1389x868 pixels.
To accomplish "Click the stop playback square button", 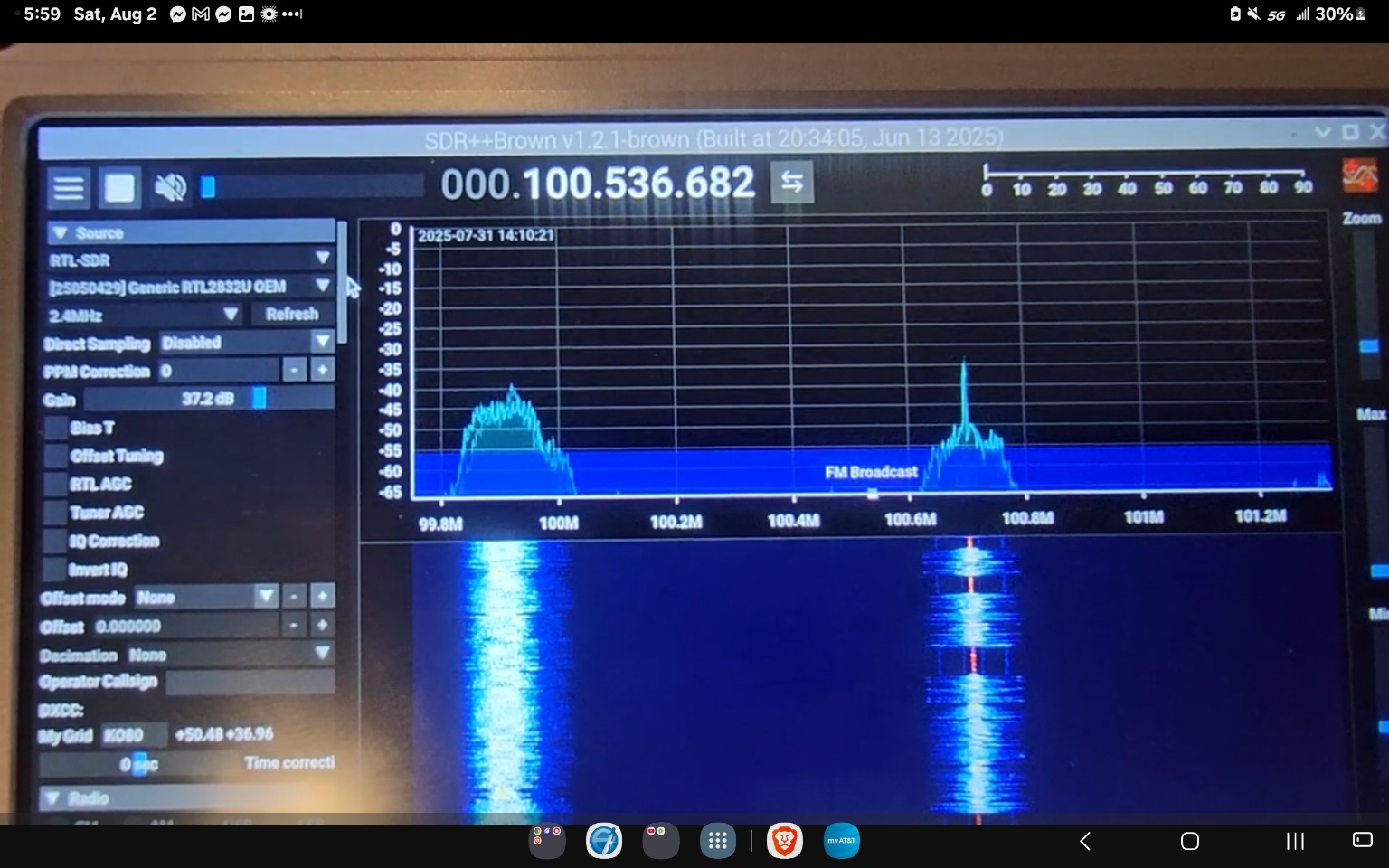I will [119, 188].
